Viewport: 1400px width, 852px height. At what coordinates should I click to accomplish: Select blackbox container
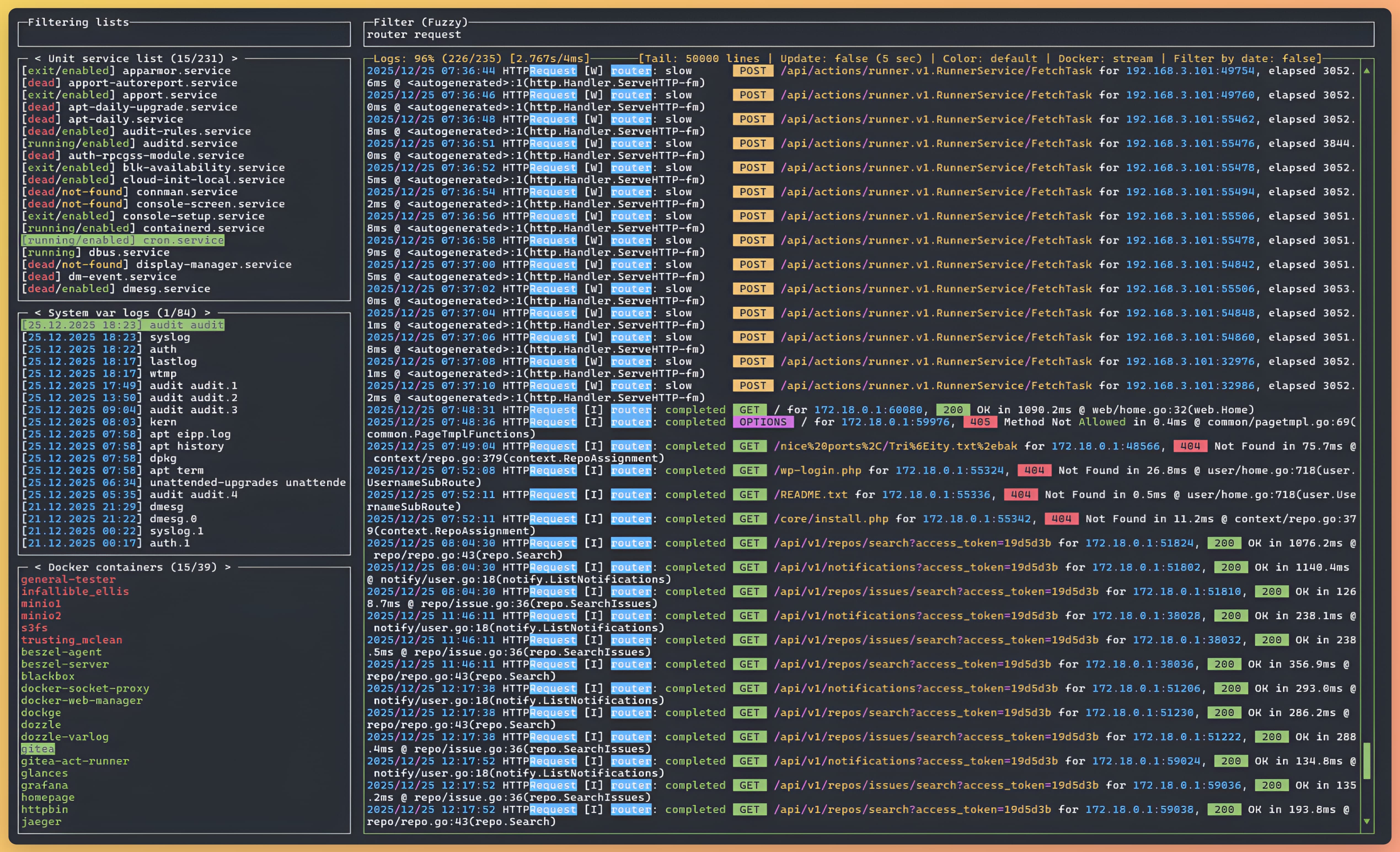[48, 676]
